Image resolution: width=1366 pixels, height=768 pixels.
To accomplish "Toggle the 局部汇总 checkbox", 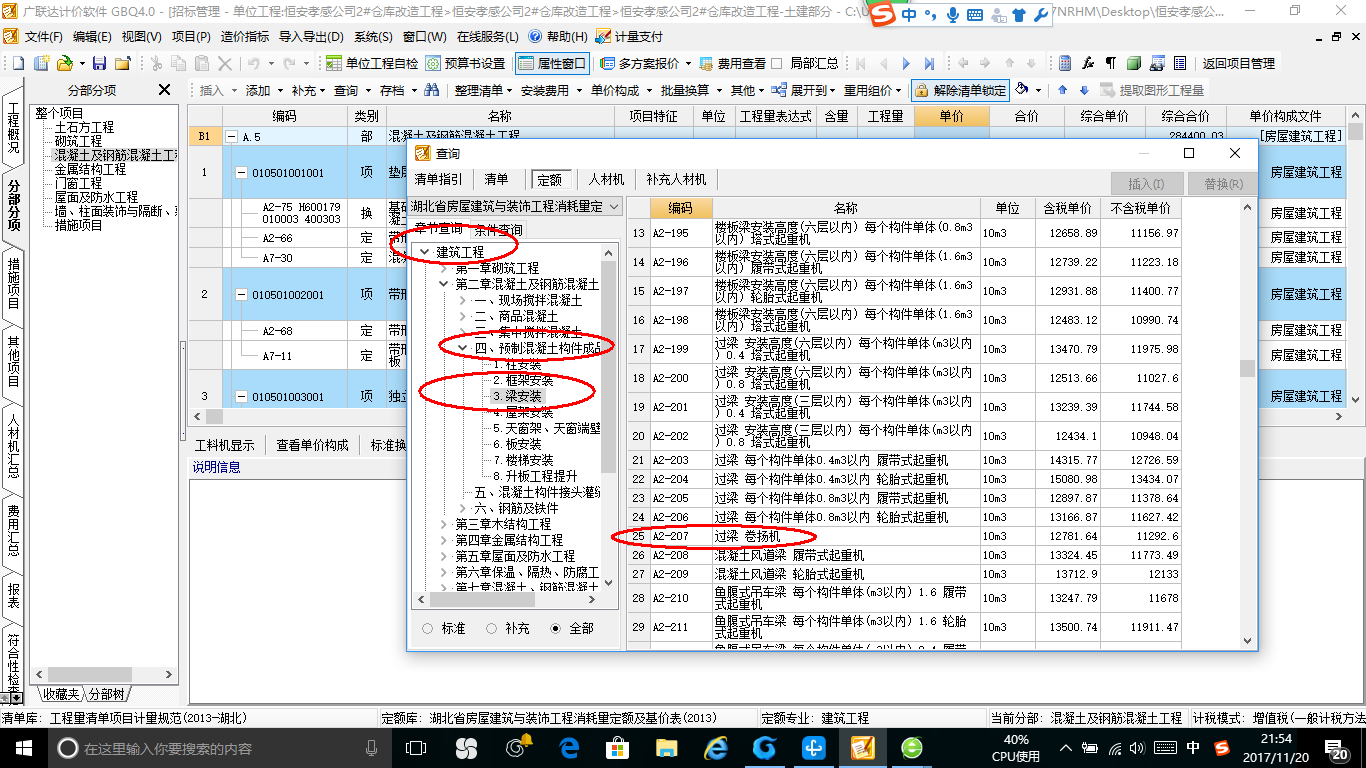I will [776, 63].
